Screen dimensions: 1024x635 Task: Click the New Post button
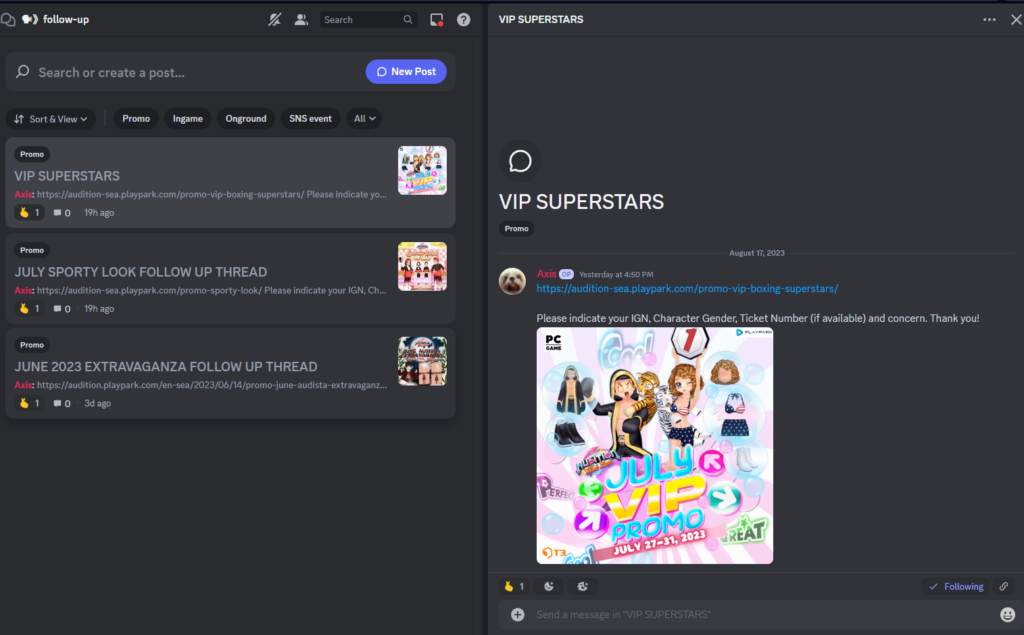tap(406, 72)
